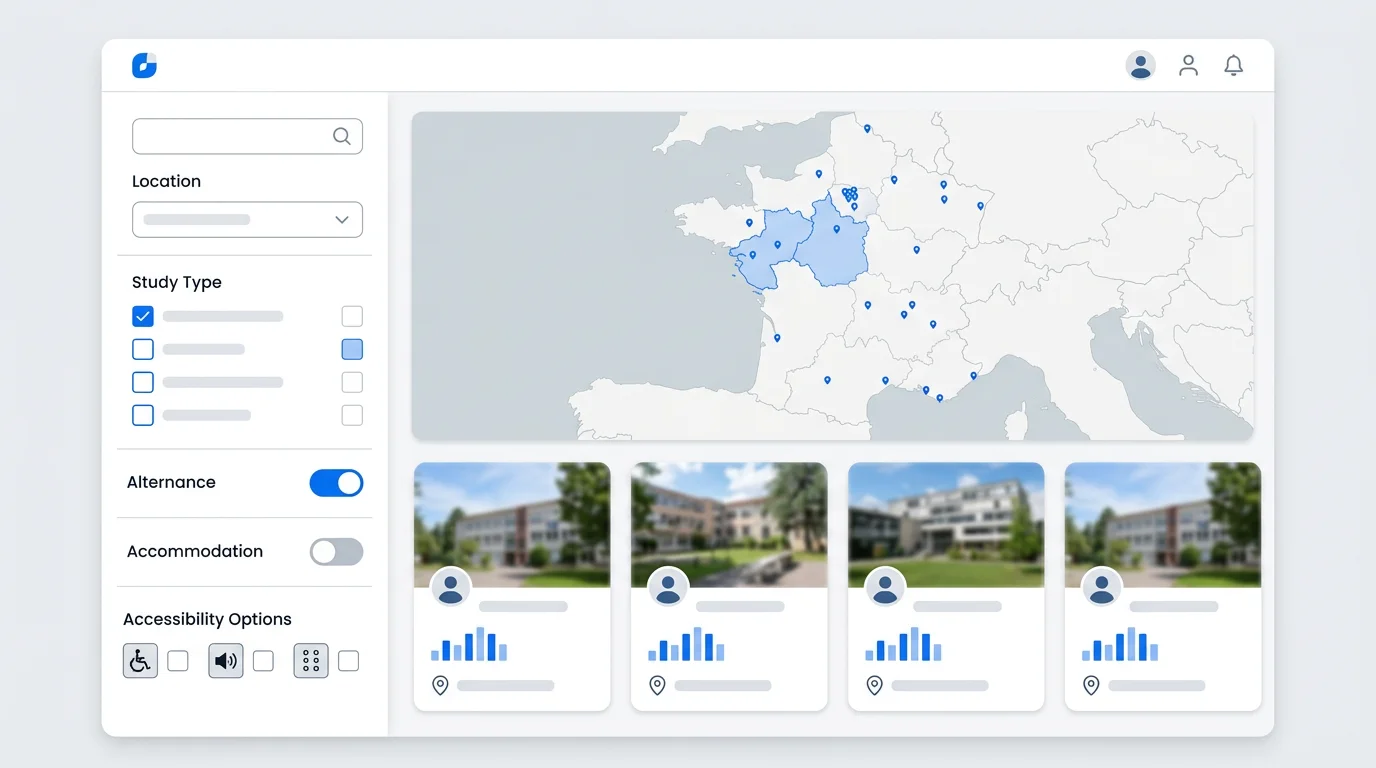Image resolution: width=1376 pixels, height=768 pixels.
Task: Click the avatar icon on the second school card
Action: pos(667,587)
